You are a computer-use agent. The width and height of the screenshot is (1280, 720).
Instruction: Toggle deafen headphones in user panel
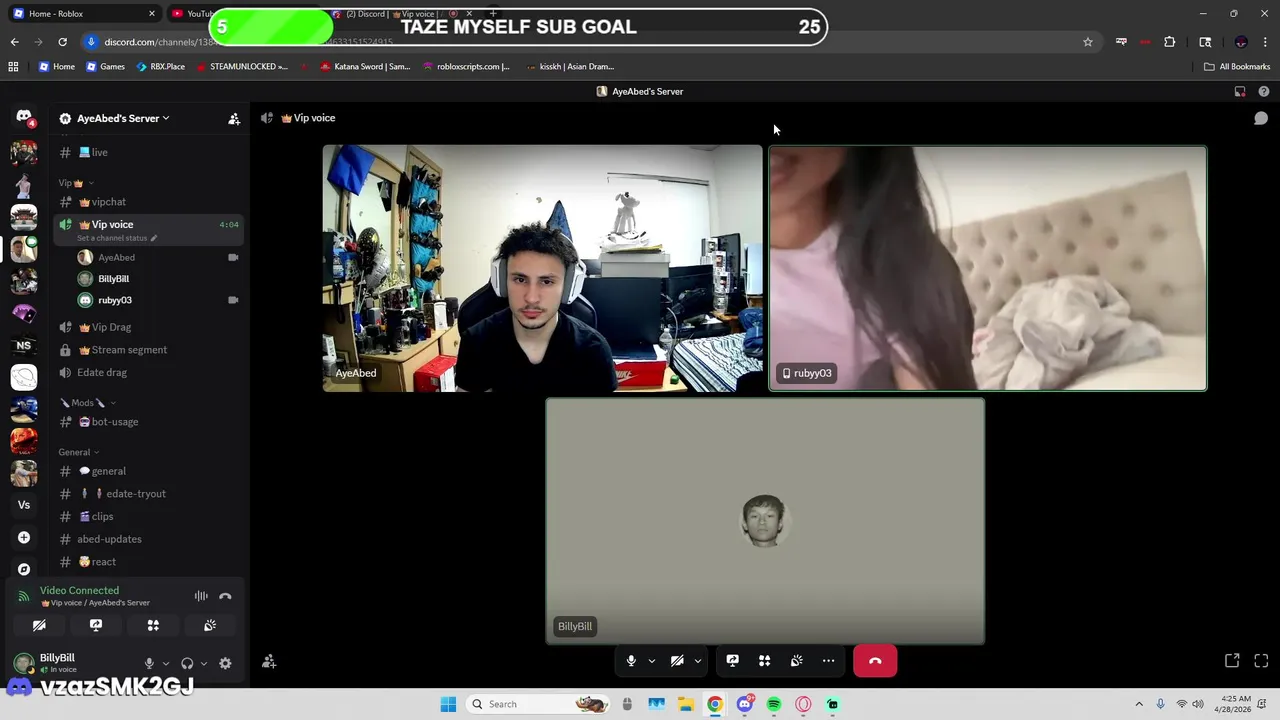(x=187, y=663)
